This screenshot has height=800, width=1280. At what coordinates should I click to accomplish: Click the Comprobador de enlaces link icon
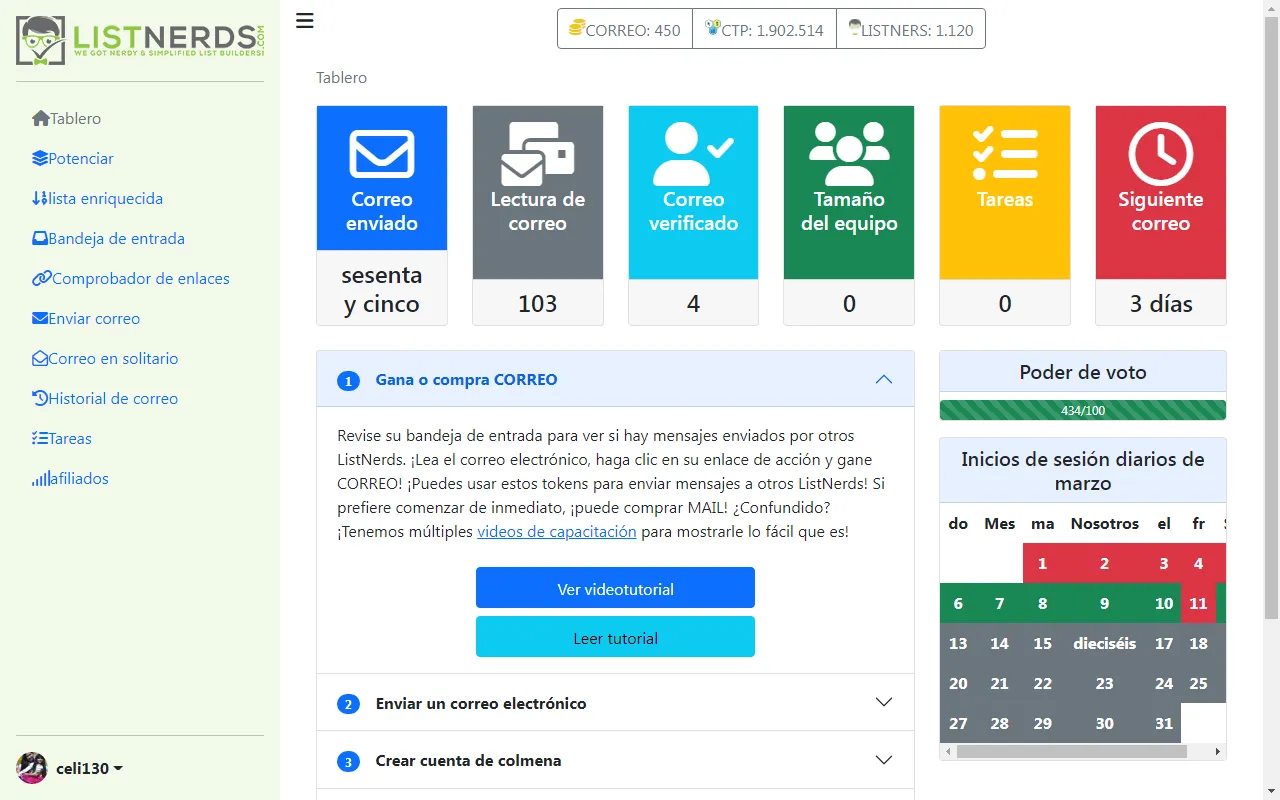click(42, 278)
